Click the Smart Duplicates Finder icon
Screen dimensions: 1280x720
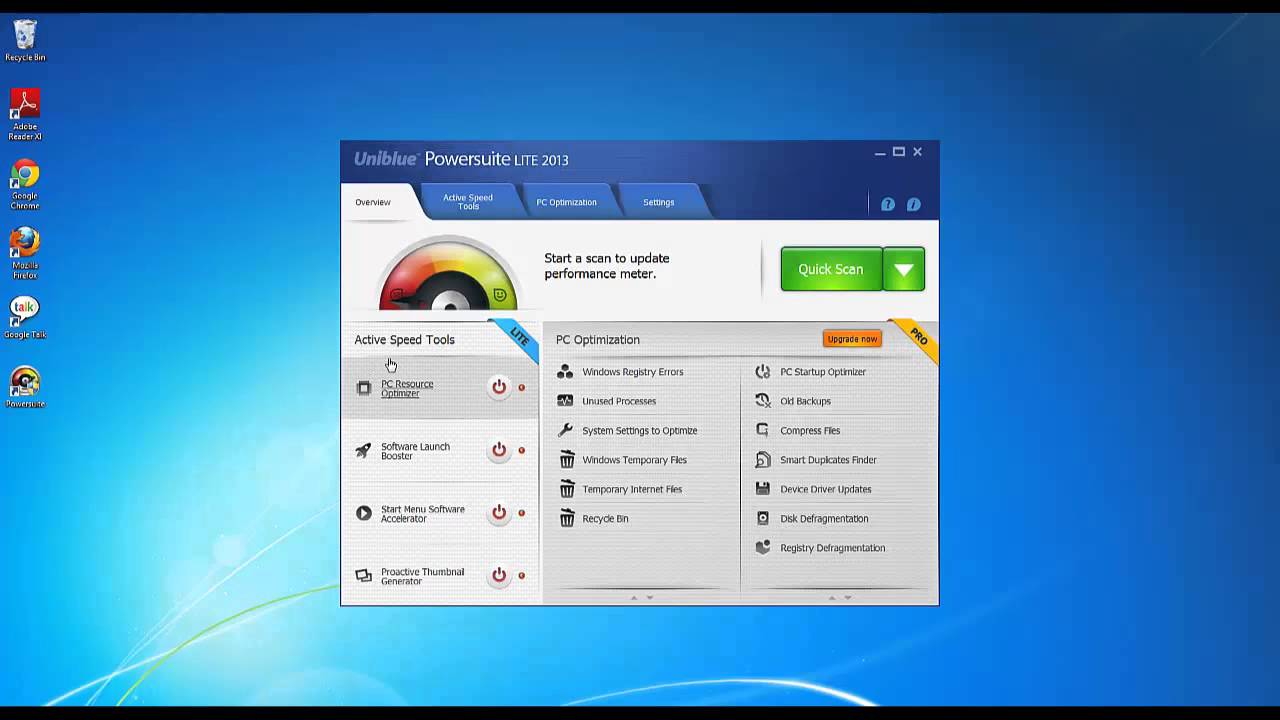pos(763,460)
